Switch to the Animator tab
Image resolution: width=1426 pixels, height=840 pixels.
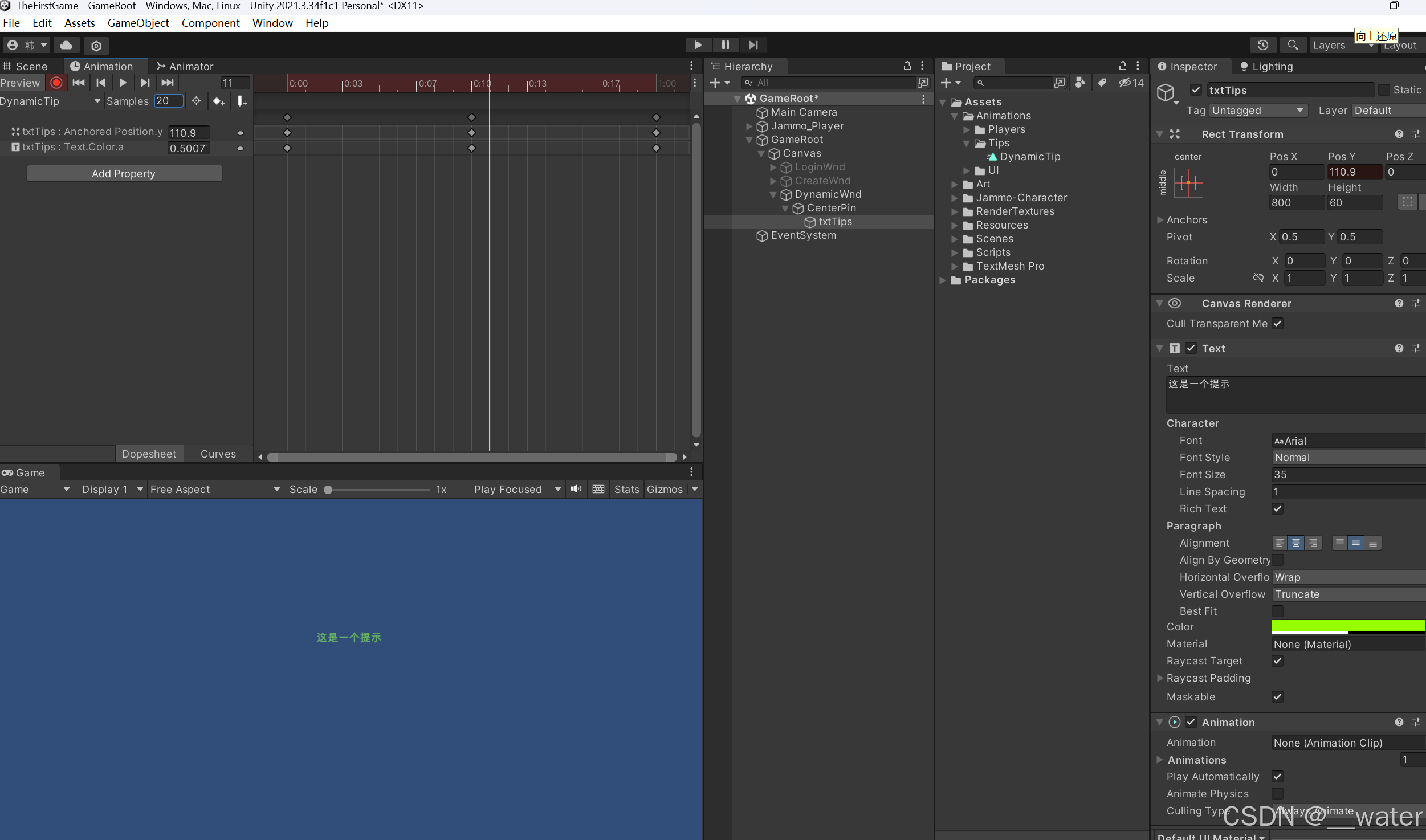pyautogui.click(x=185, y=66)
